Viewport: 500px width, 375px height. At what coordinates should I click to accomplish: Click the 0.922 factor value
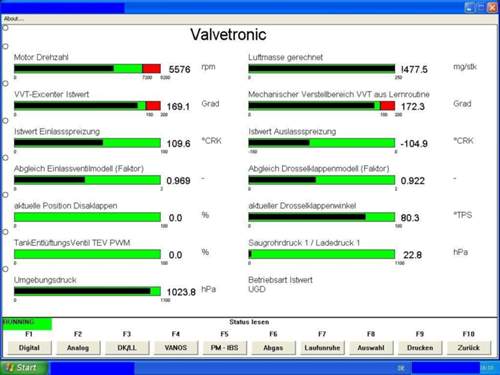tap(413, 181)
